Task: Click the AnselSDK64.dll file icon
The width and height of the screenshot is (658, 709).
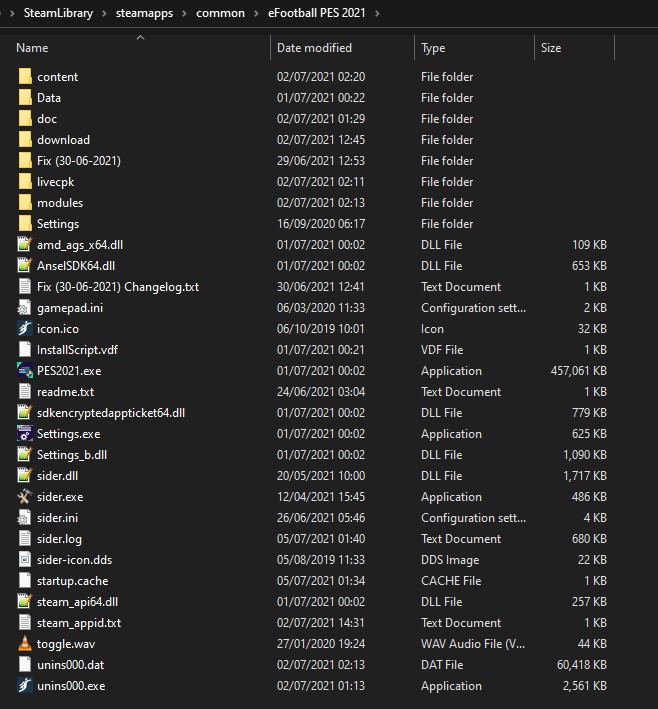Action: click(24, 265)
